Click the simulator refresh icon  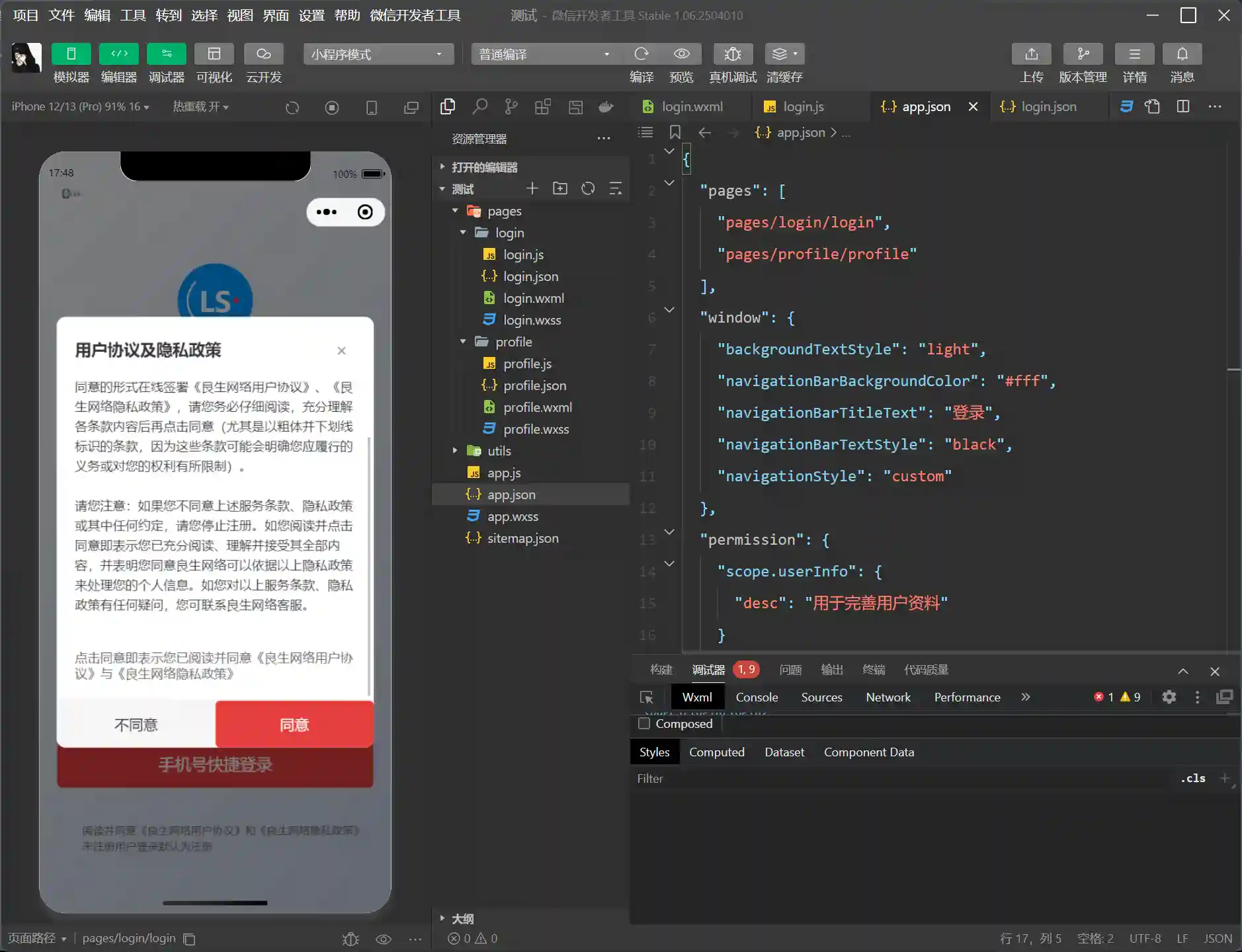[292, 108]
